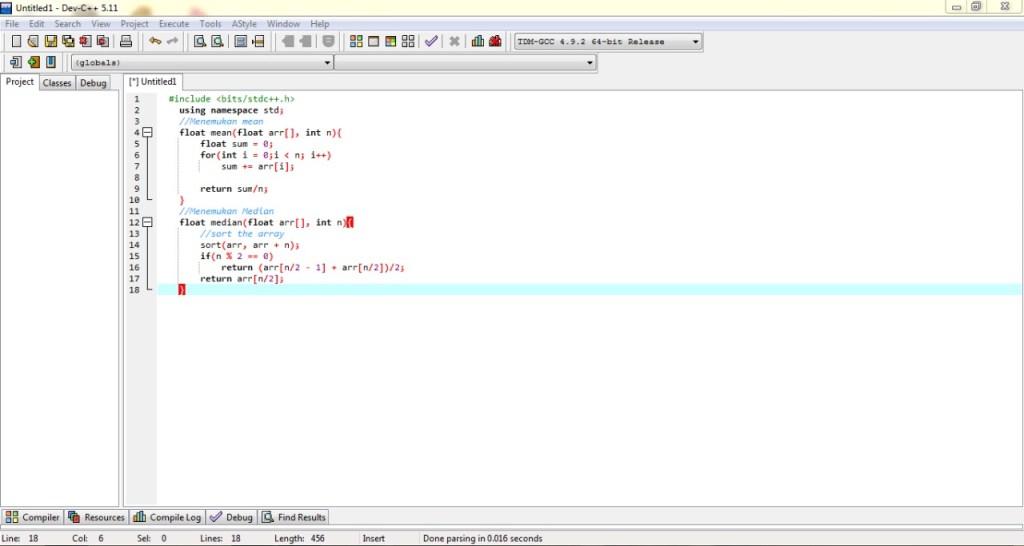Image resolution: width=1024 pixels, height=546 pixels.
Task: Click the Undo arrow icon
Action: click(x=154, y=41)
